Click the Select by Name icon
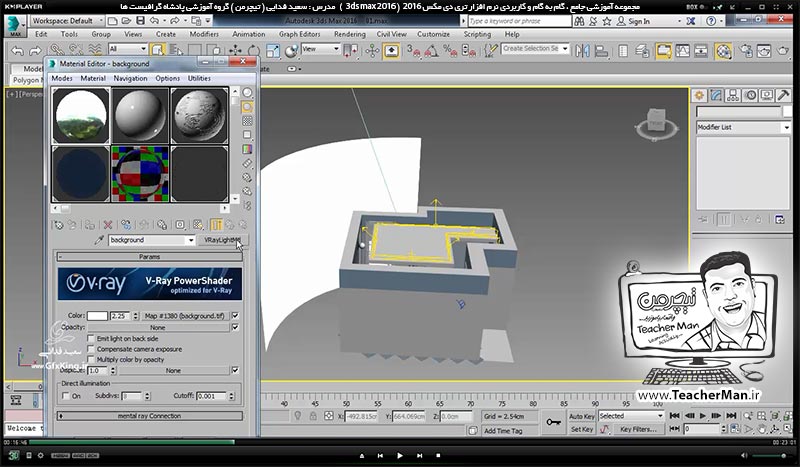 [176, 50]
